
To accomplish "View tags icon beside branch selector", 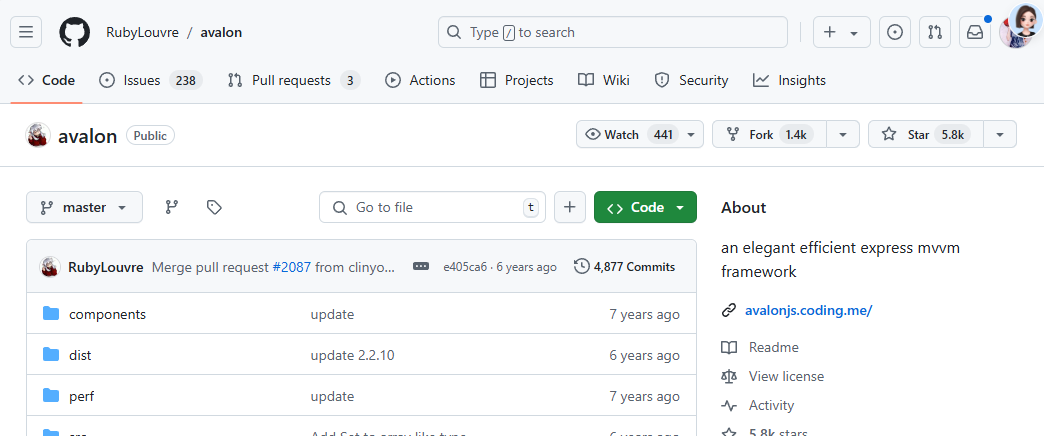I will pos(214,207).
